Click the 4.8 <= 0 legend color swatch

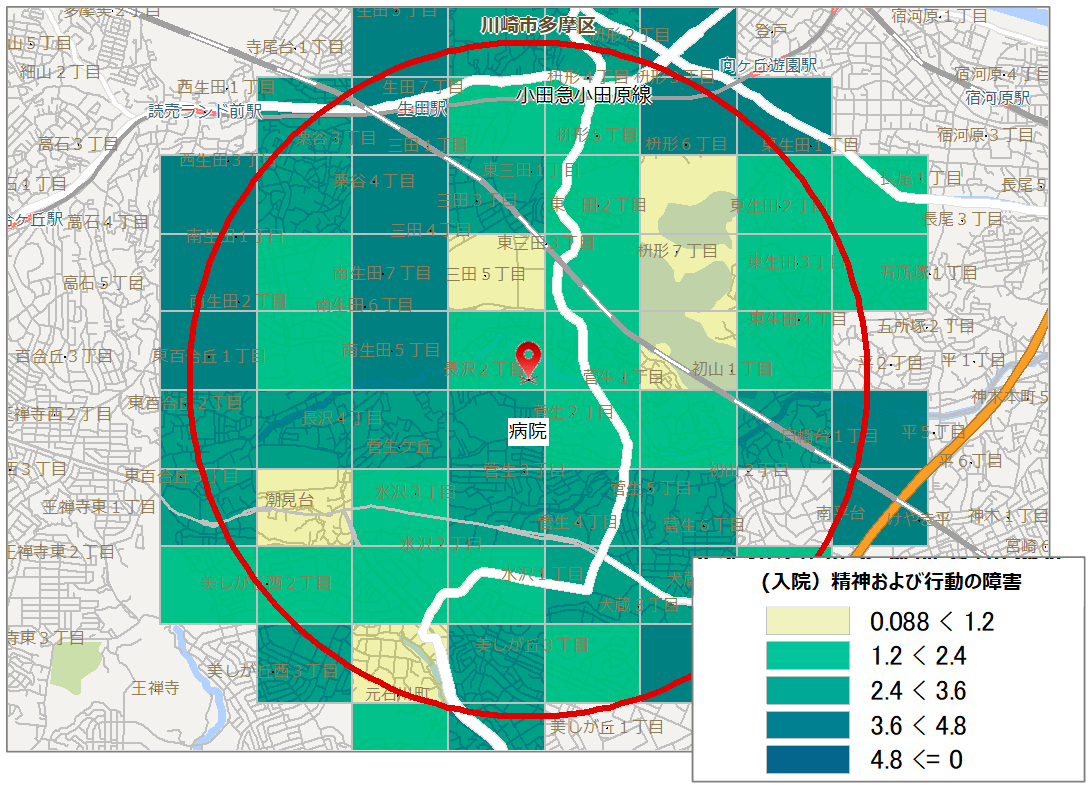pyautogui.click(x=807, y=759)
